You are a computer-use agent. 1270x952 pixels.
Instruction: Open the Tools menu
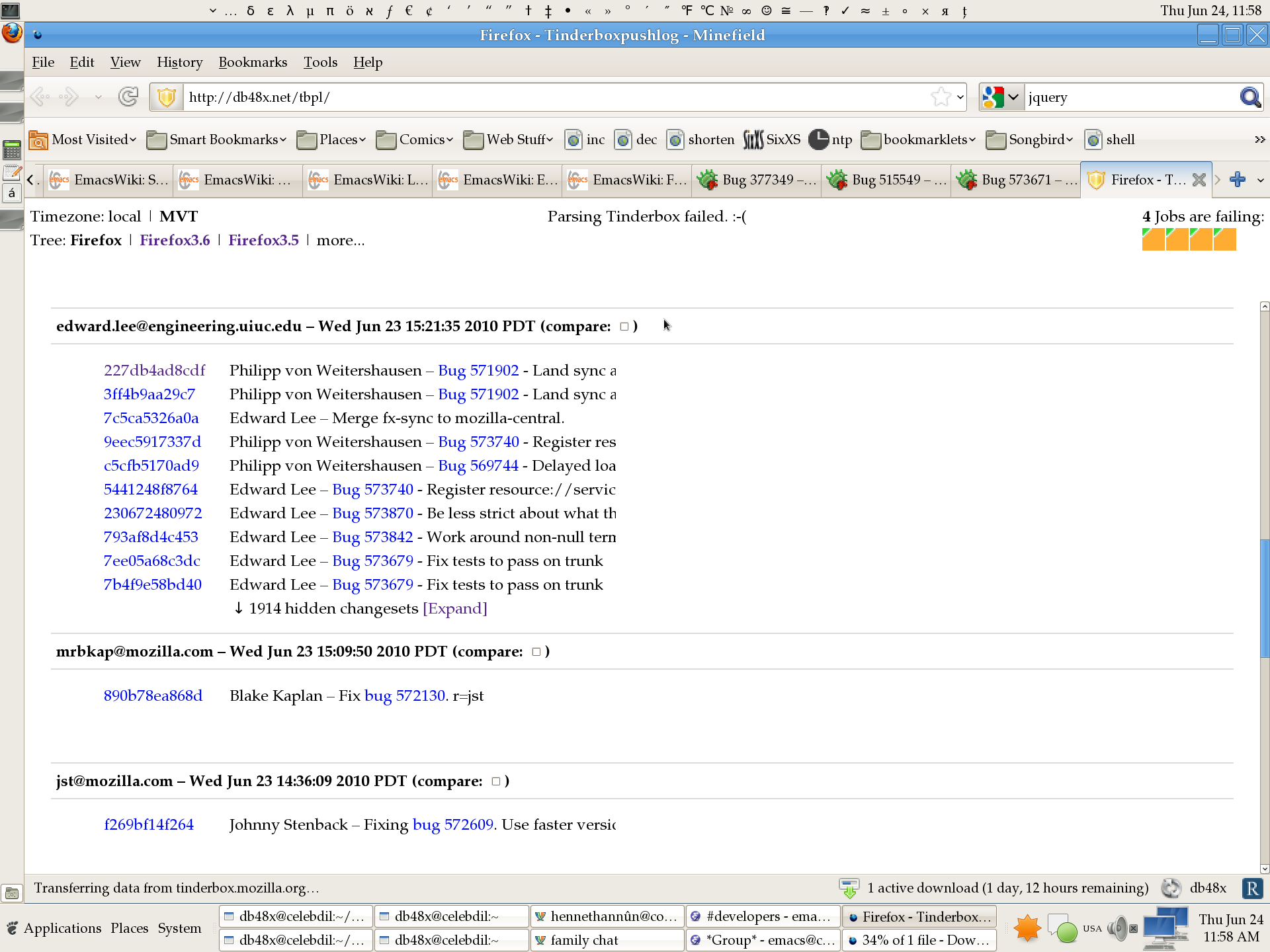[x=320, y=62]
